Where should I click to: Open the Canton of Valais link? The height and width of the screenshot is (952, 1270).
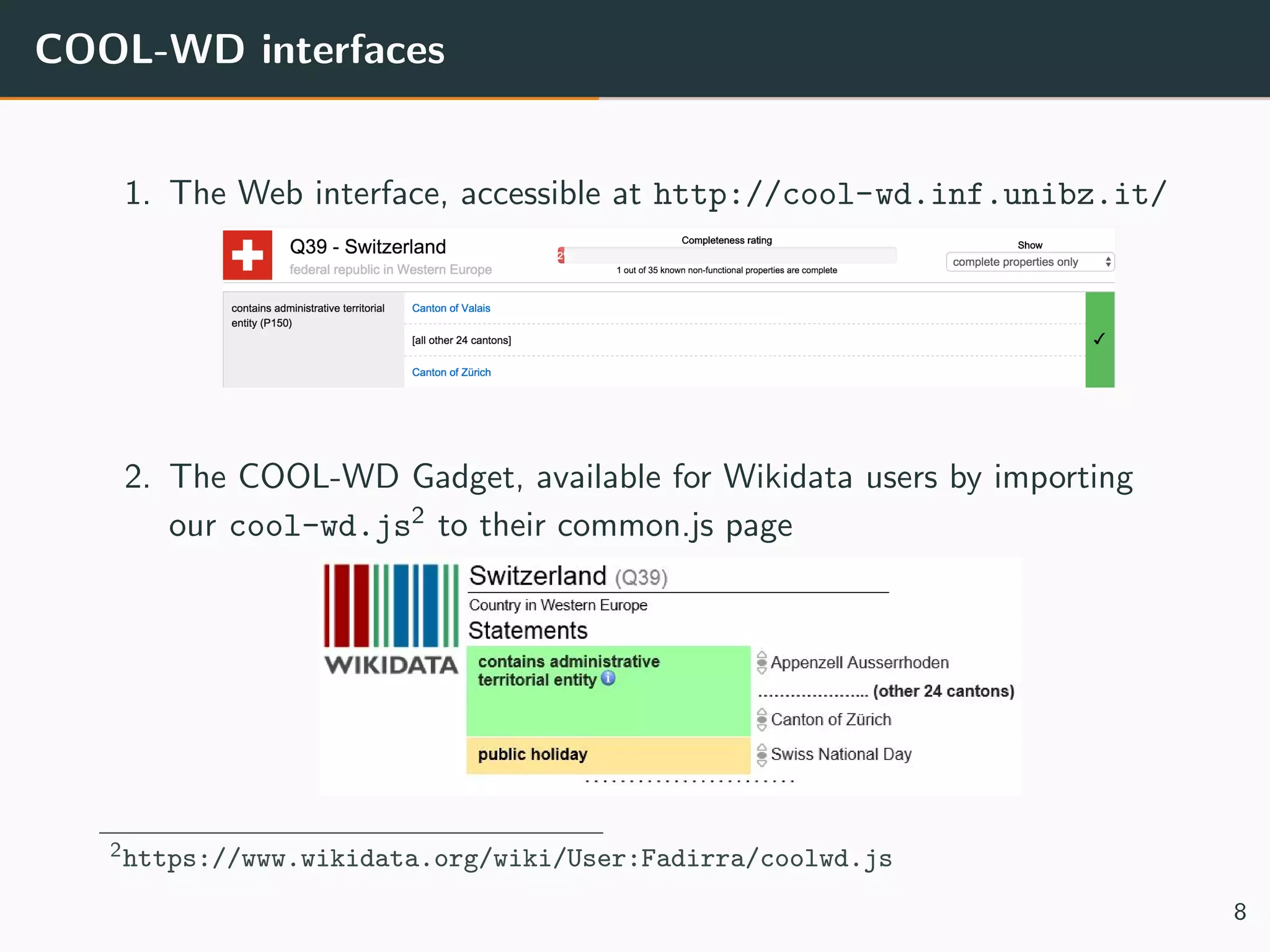(x=451, y=308)
